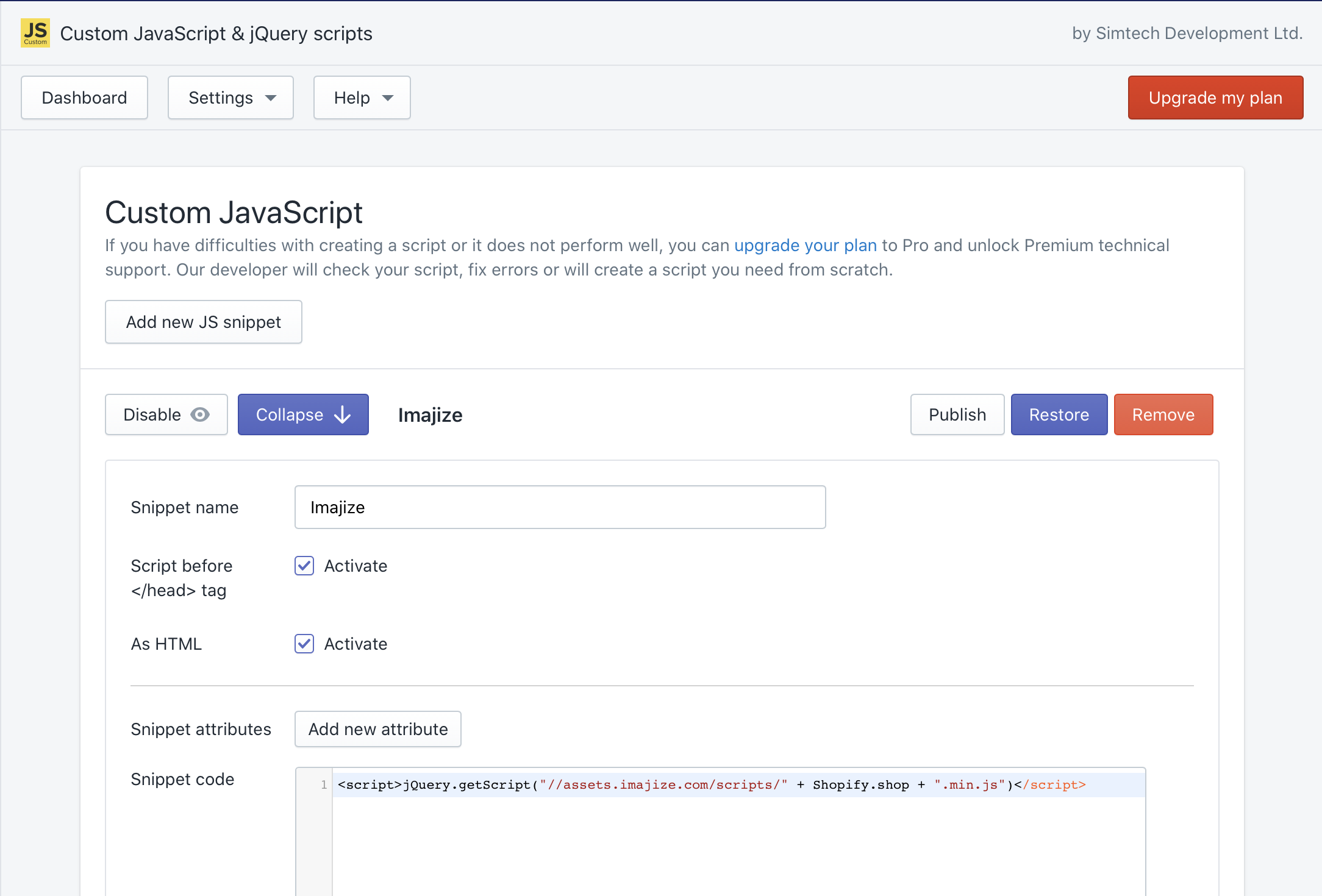Toggle Script before head tag Activate checkbox
Image resolution: width=1322 pixels, height=896 pixels.
pyautogui.click(x=304, y=566)
